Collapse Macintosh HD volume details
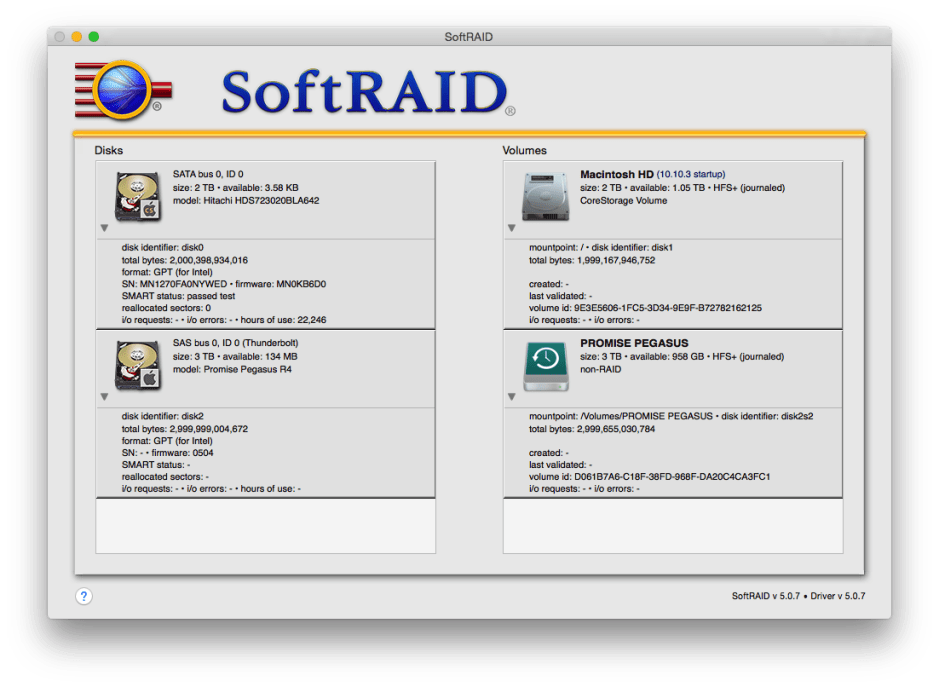 [511, 228]
